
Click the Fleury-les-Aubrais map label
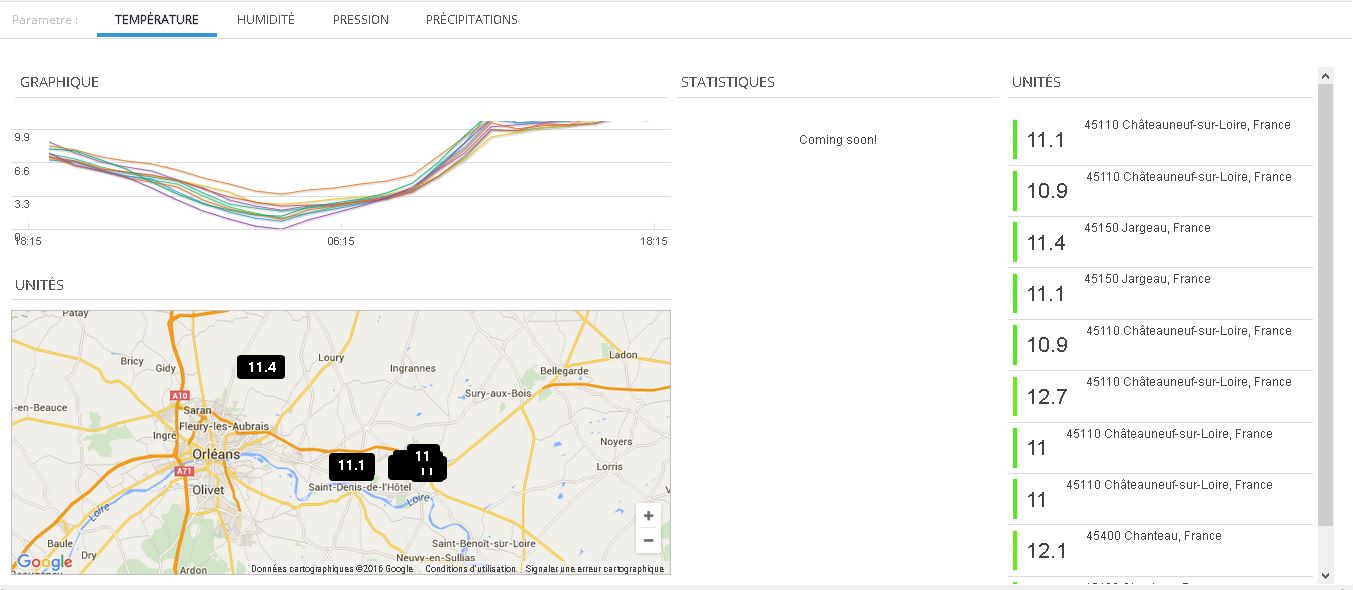click(223, 426)
